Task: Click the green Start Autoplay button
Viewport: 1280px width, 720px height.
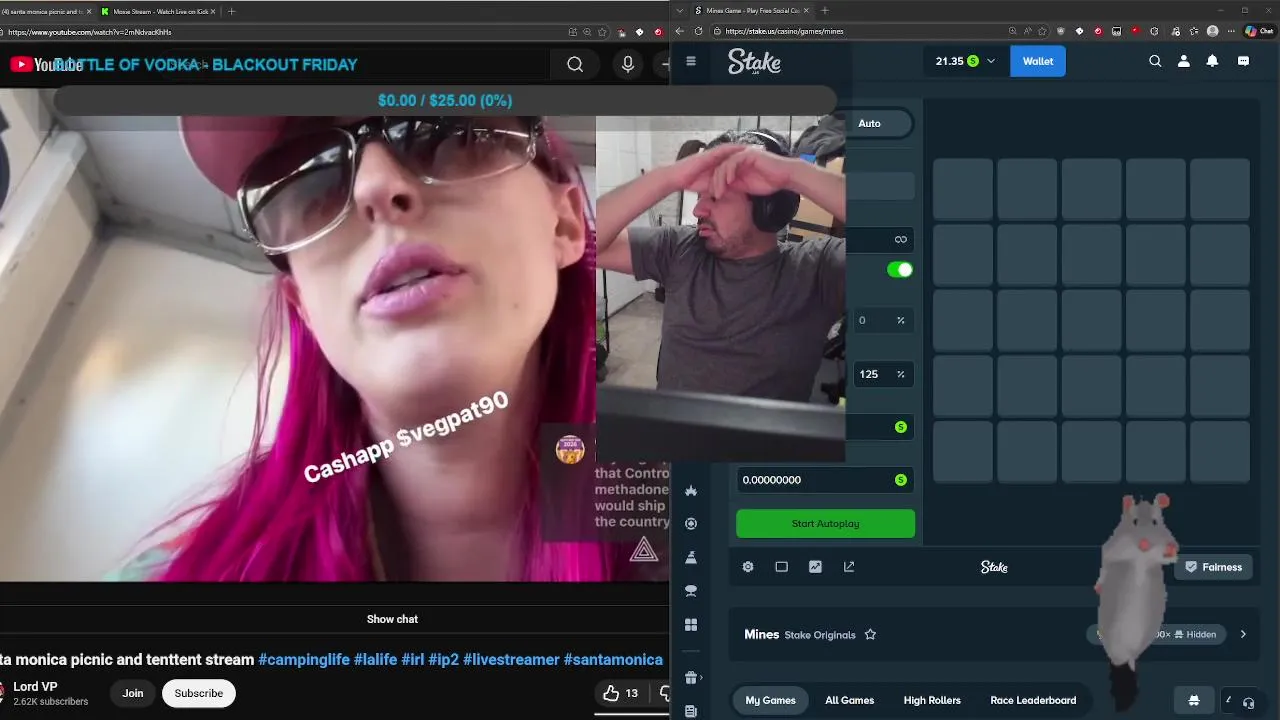Action: coord(826,524)
